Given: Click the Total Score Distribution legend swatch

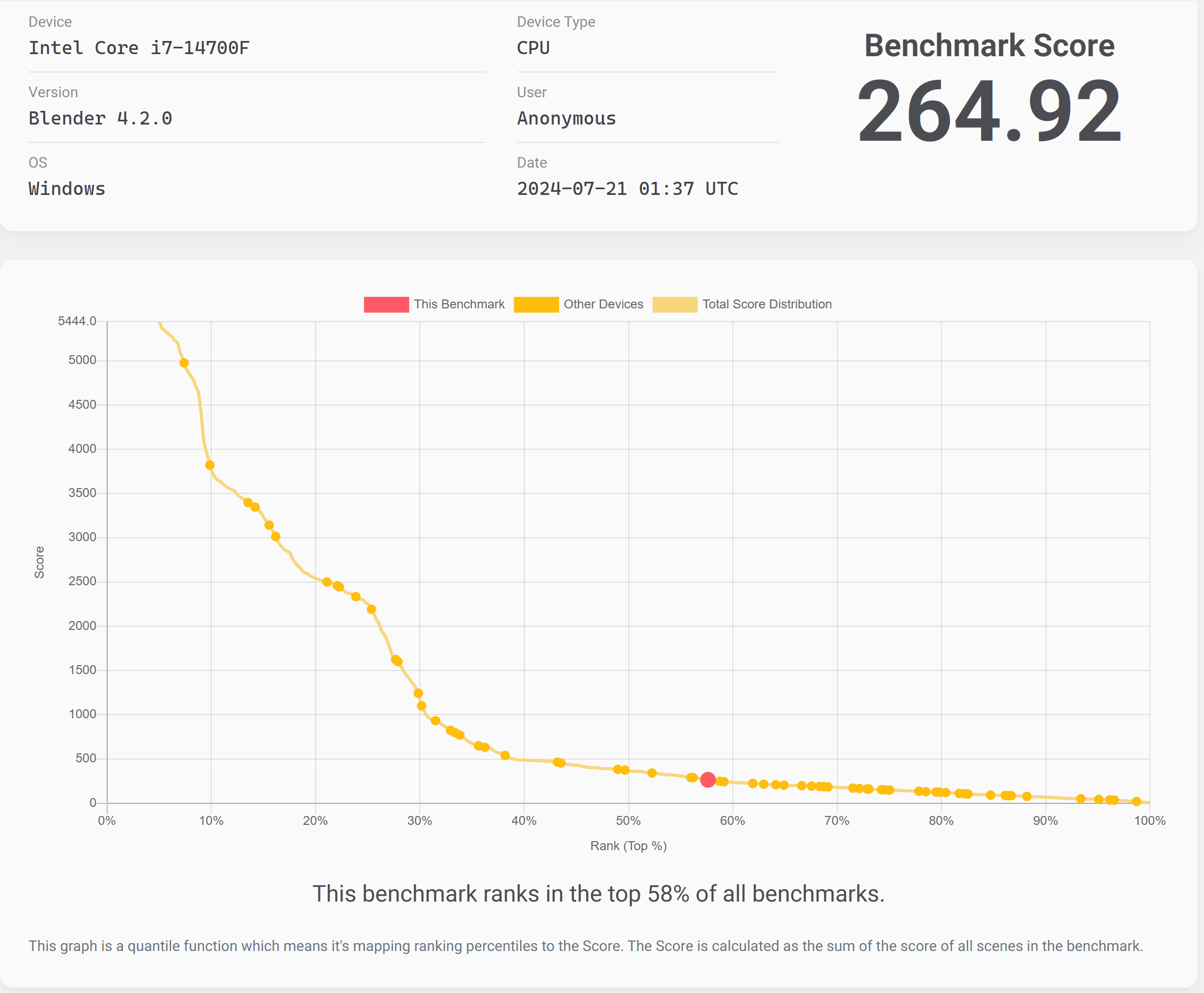Looking at the screenshot, I should click(674, 304).
